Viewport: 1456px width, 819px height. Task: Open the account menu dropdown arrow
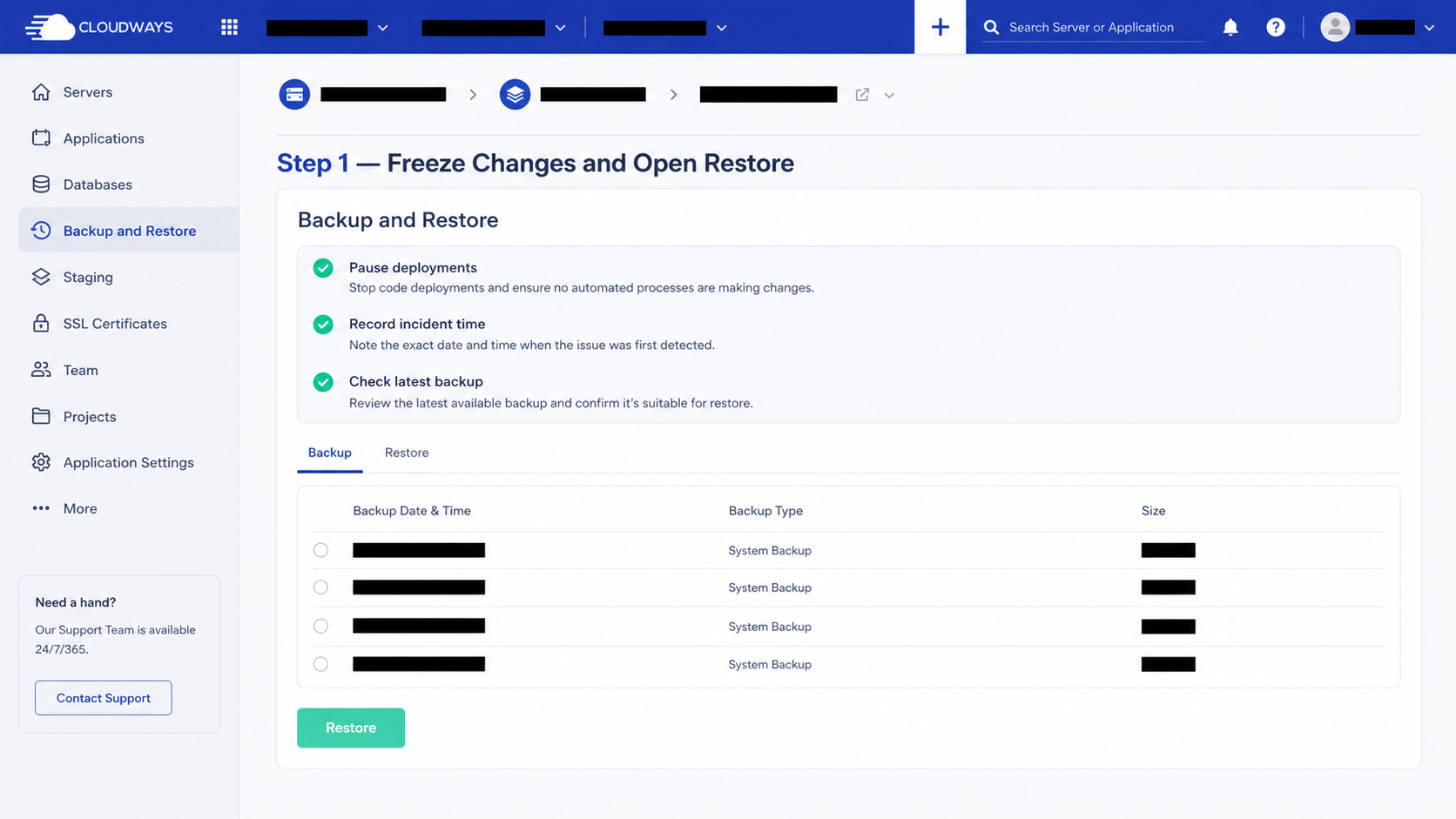pos(1429,28)
